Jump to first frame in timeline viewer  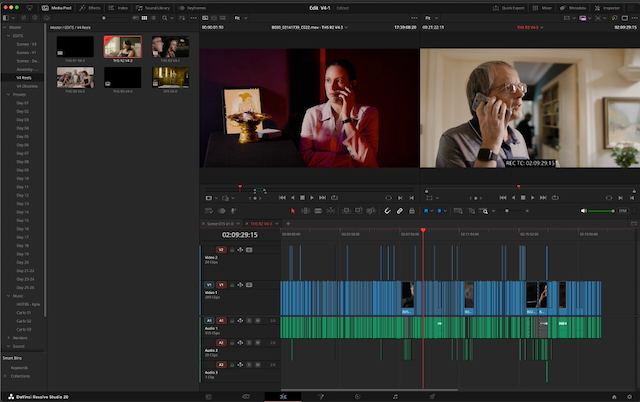pyautogui.click(x=503, y=198)
